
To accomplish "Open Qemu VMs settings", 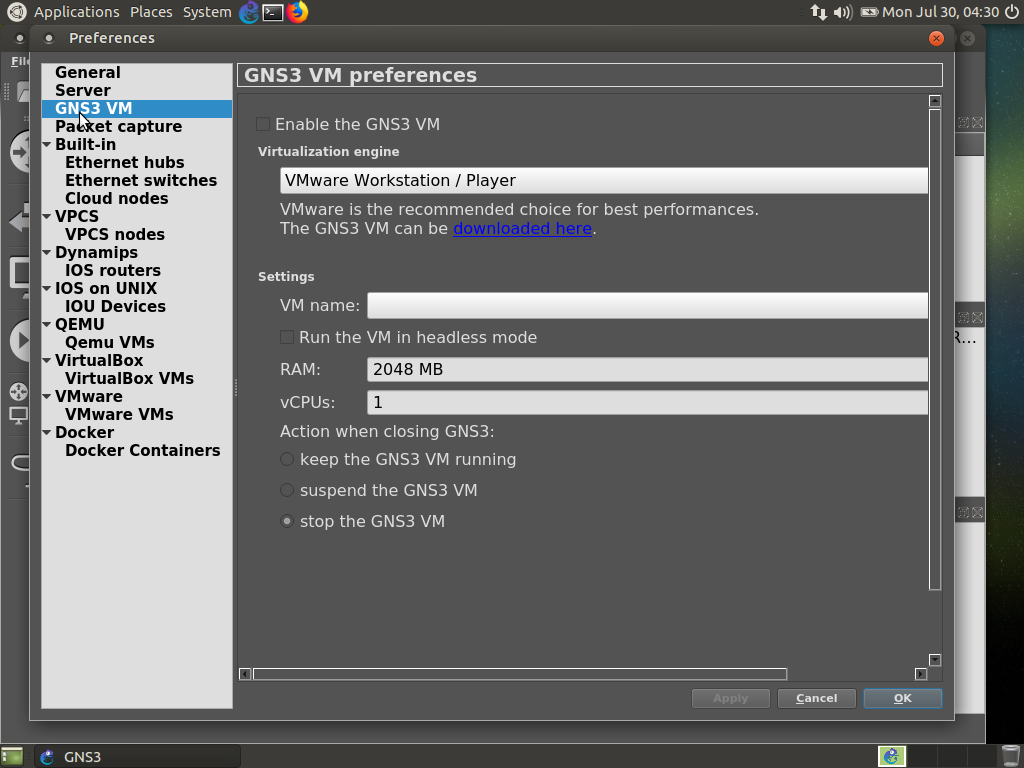I will 109,342.
